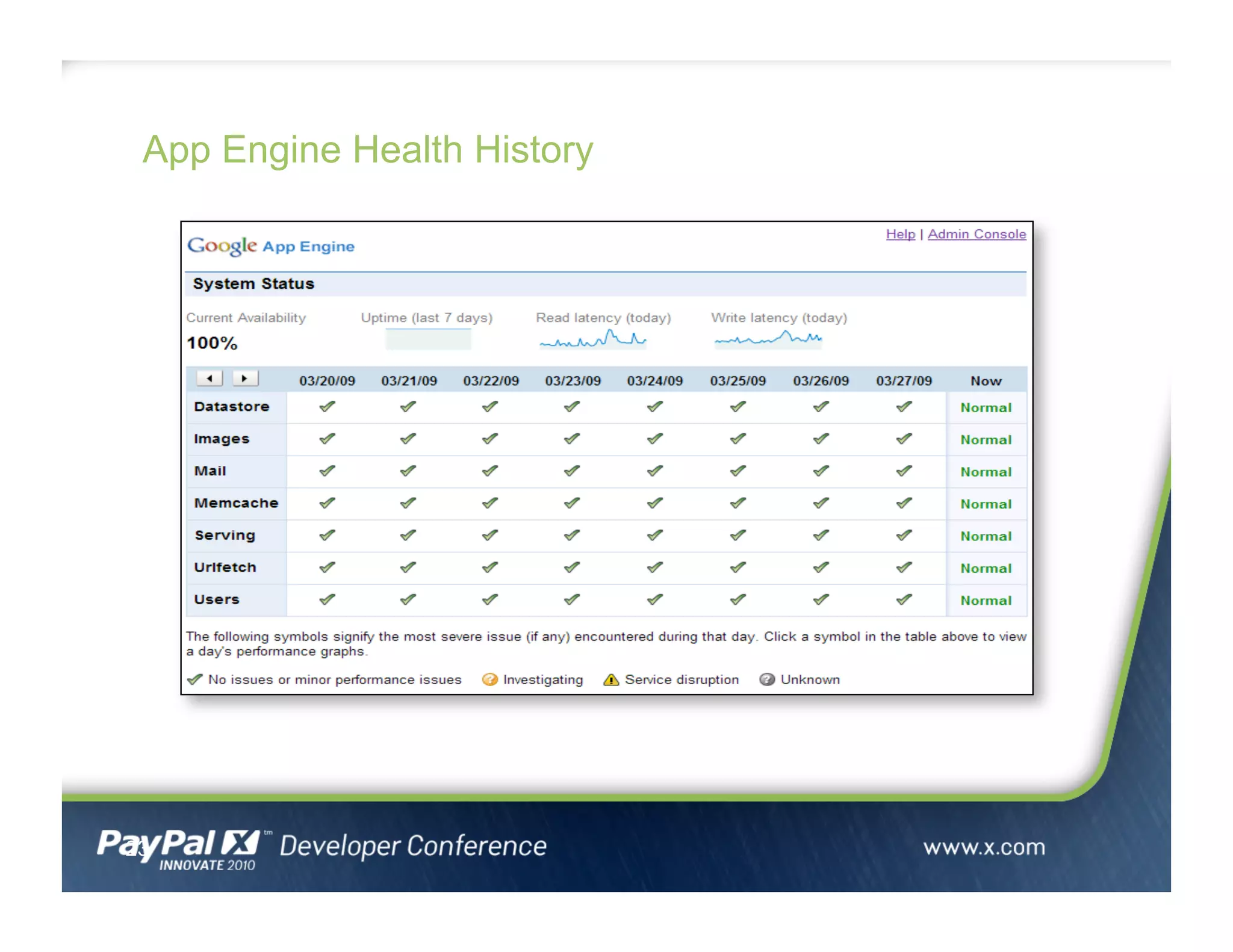
Task: Click Datastore checkmark for 03/23/09
Action: click(x=572, y=407)
